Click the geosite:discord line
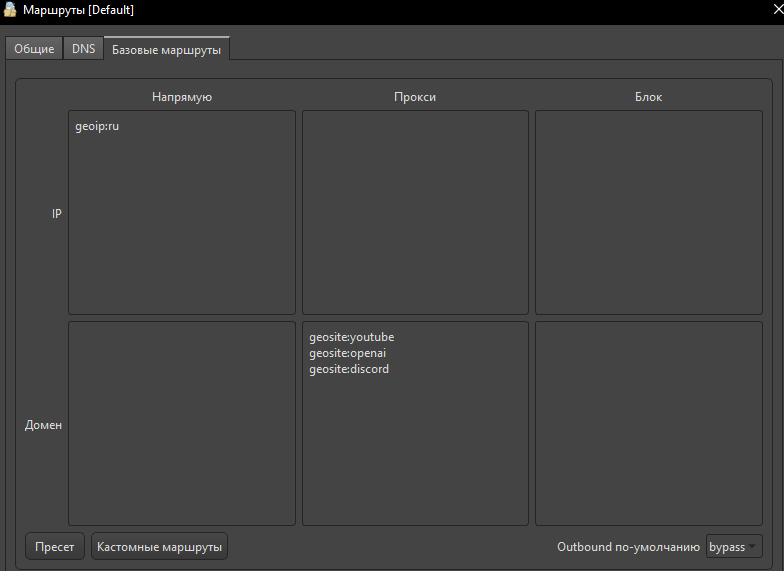This screenshot has height=571, width=784. (349, 369)
